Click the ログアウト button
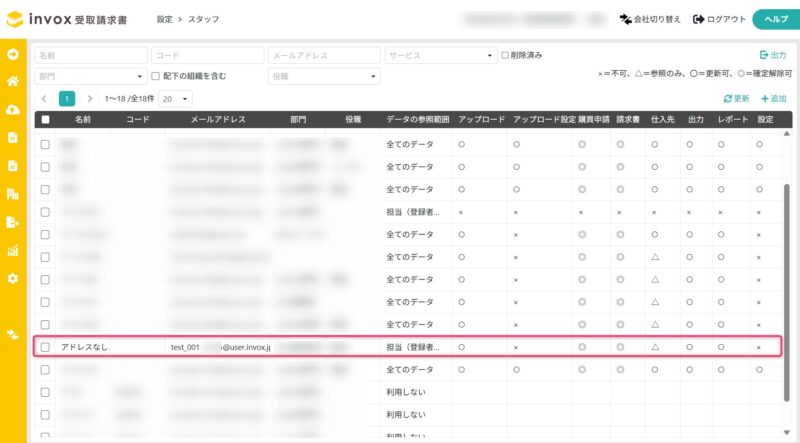The width and height of the screenshot is (800, 443). 719,19
